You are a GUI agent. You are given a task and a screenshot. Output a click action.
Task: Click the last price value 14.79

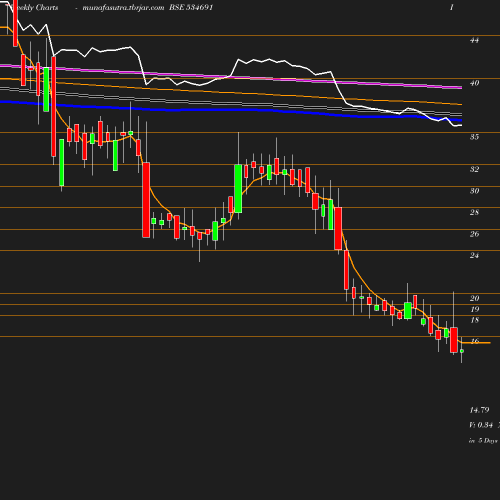tap(479, 410)
